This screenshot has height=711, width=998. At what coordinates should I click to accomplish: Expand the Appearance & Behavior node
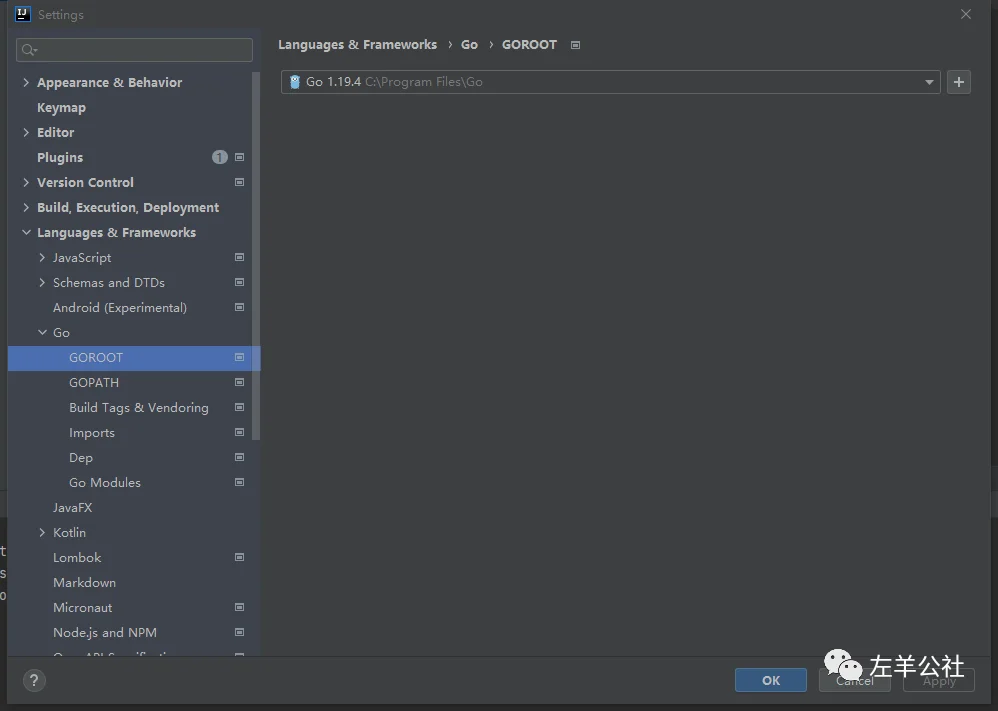(26, 82)
